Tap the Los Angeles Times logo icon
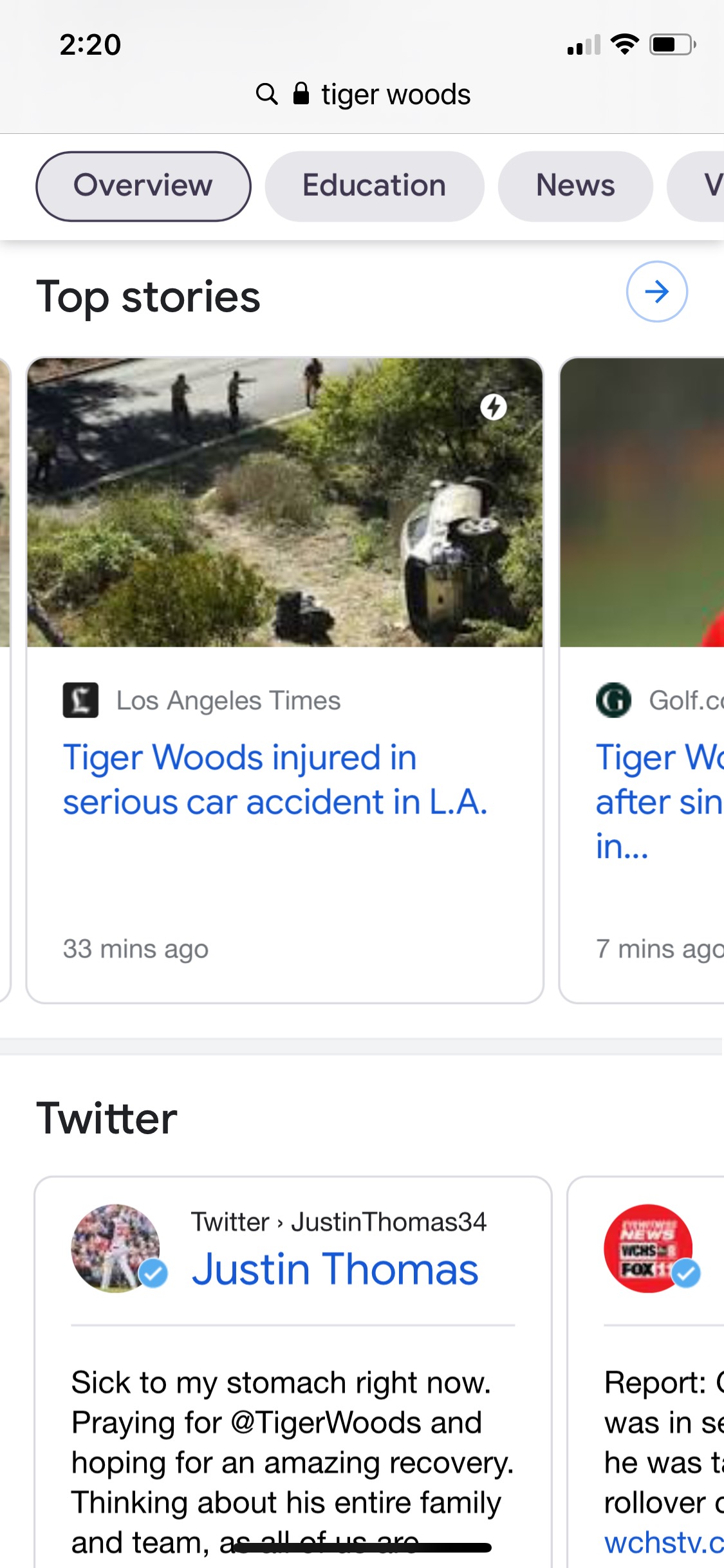Viewport: 724px width, 1568px height. 80,700
